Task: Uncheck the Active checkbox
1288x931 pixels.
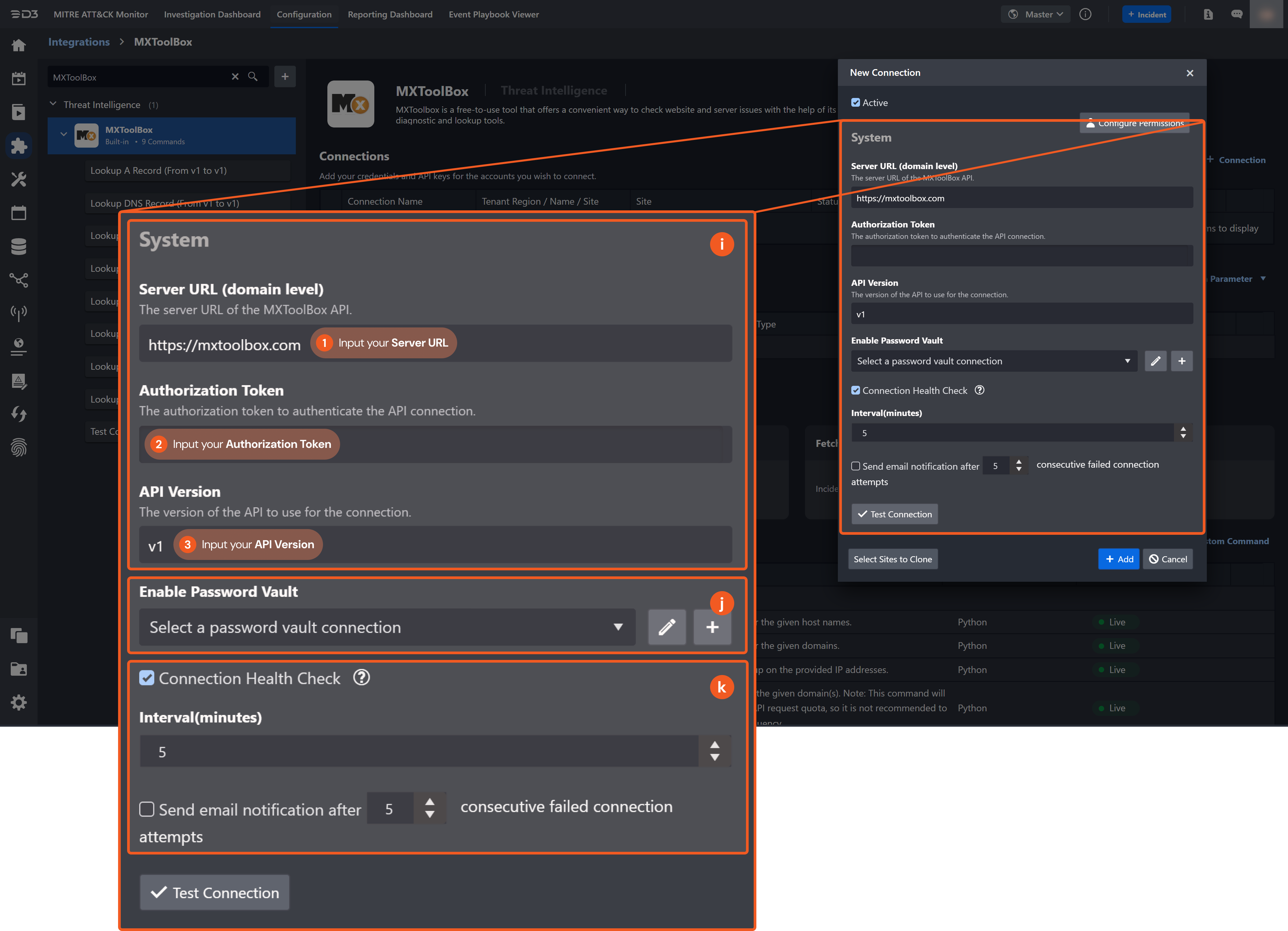Action: [x=855, y=103]
